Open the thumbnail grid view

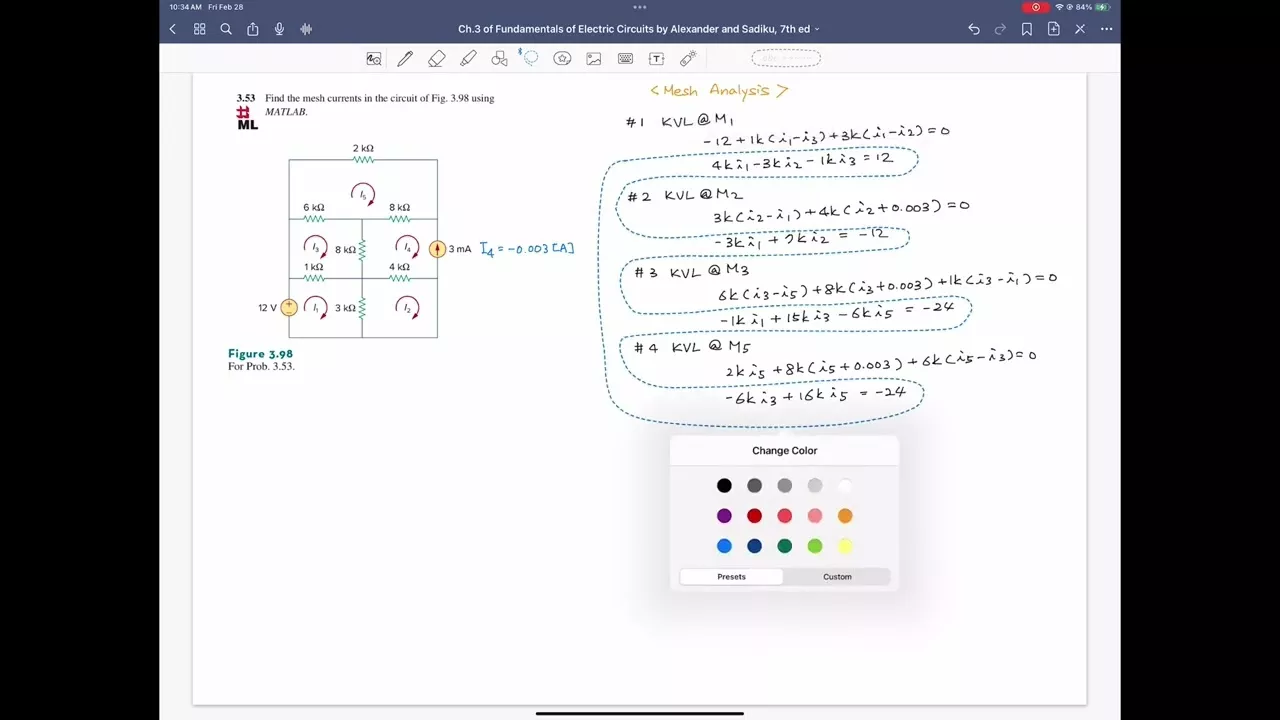[200, 29]
